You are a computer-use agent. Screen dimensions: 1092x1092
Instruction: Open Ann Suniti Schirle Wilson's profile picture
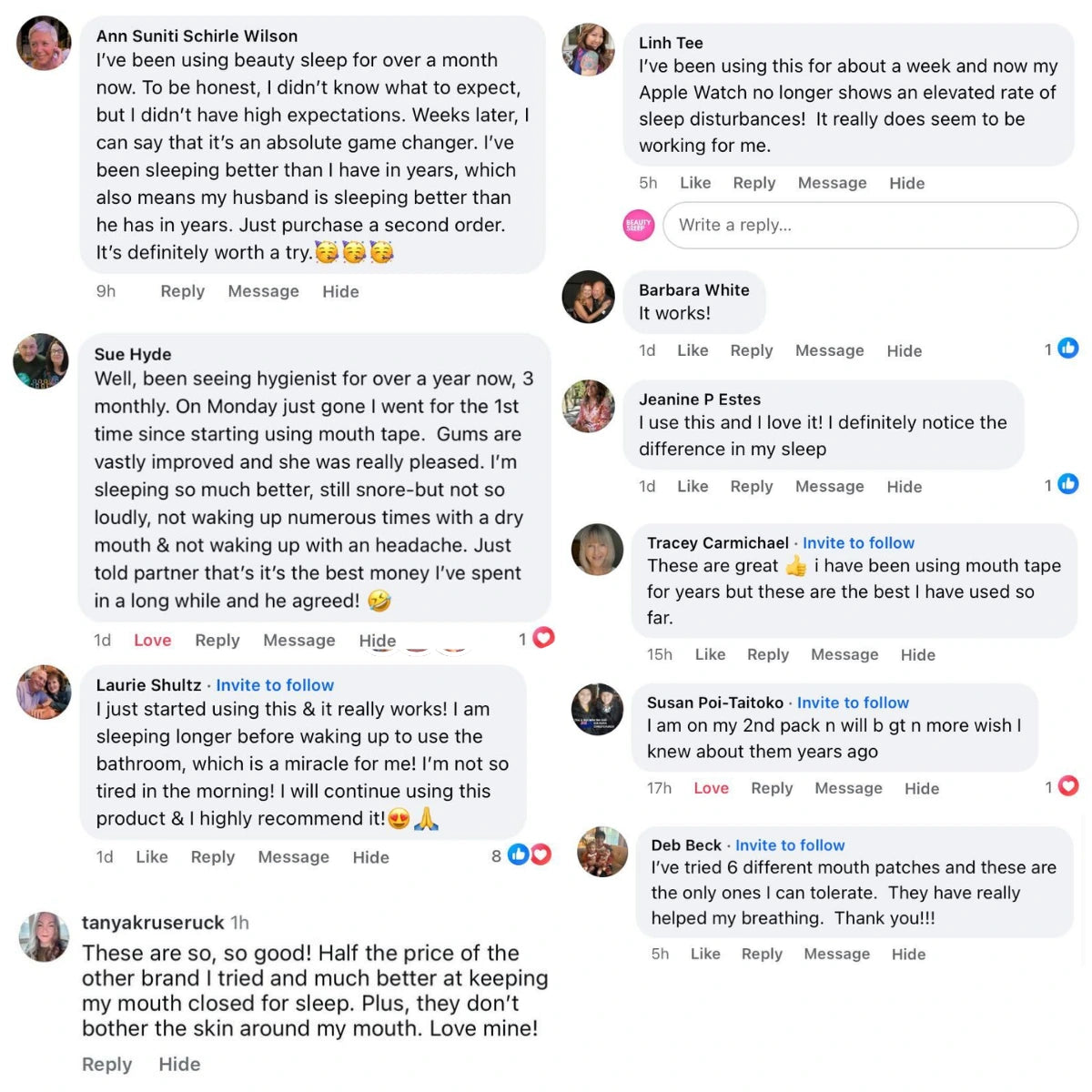[44, 45]
